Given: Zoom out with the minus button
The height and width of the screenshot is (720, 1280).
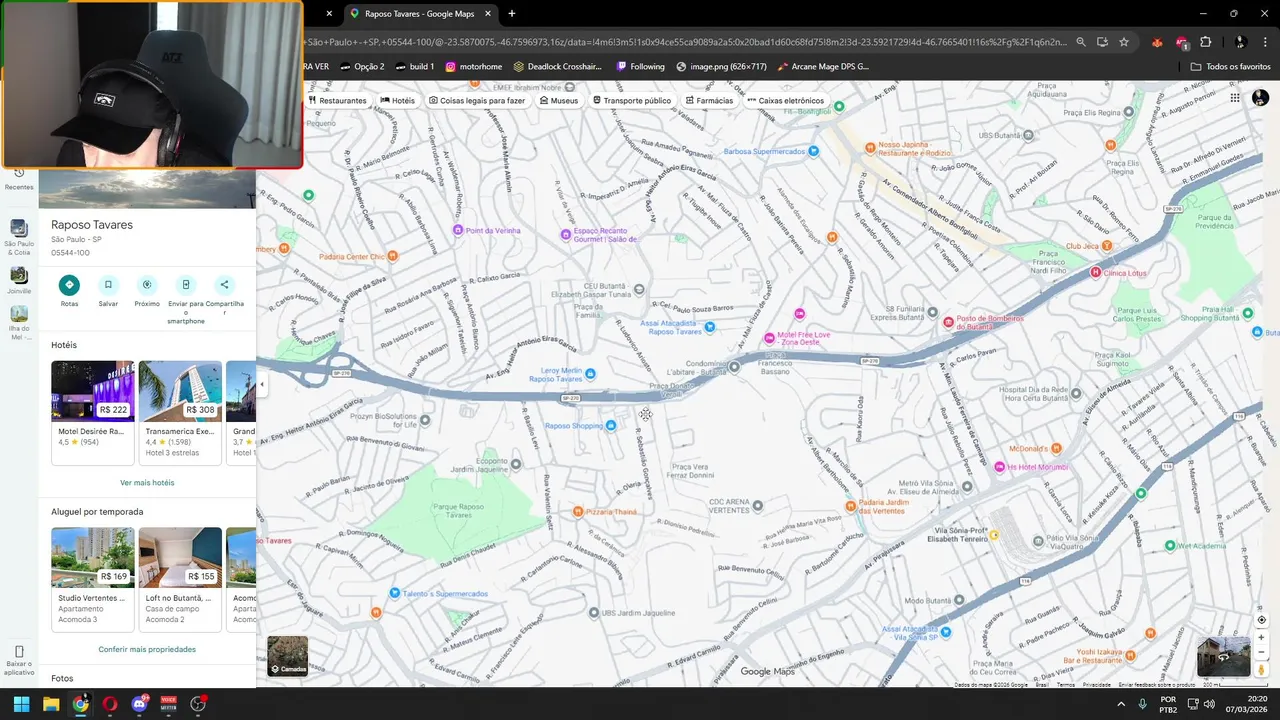Looking at the screenshot, I should click(x=1261, y=652).
